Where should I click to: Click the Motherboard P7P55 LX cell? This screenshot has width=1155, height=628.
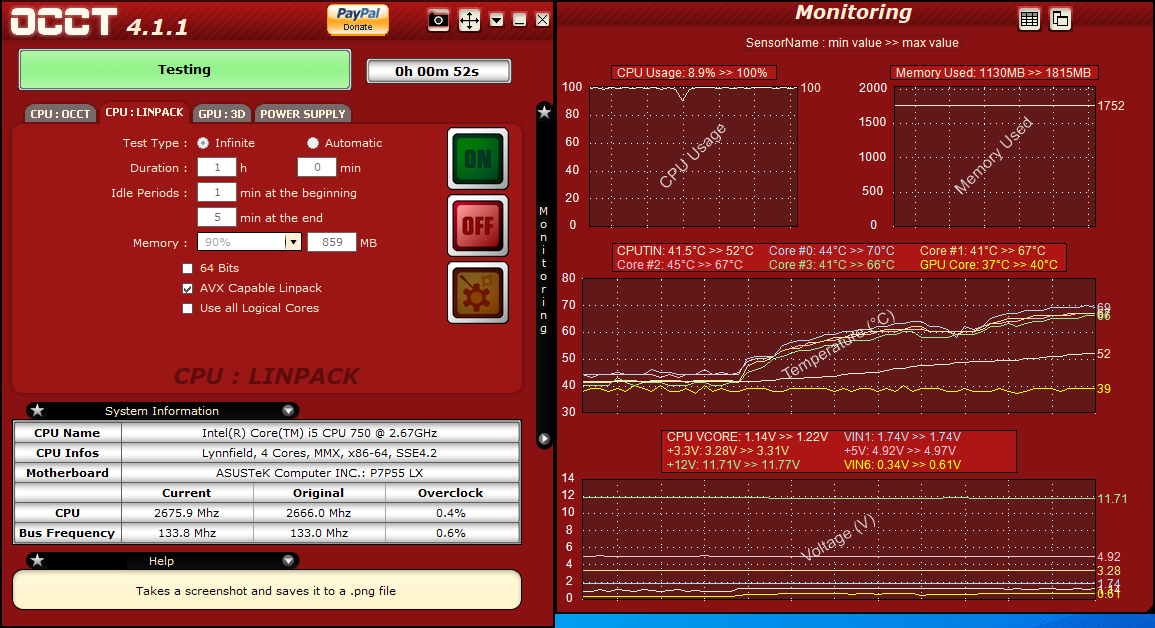(320, 473)
